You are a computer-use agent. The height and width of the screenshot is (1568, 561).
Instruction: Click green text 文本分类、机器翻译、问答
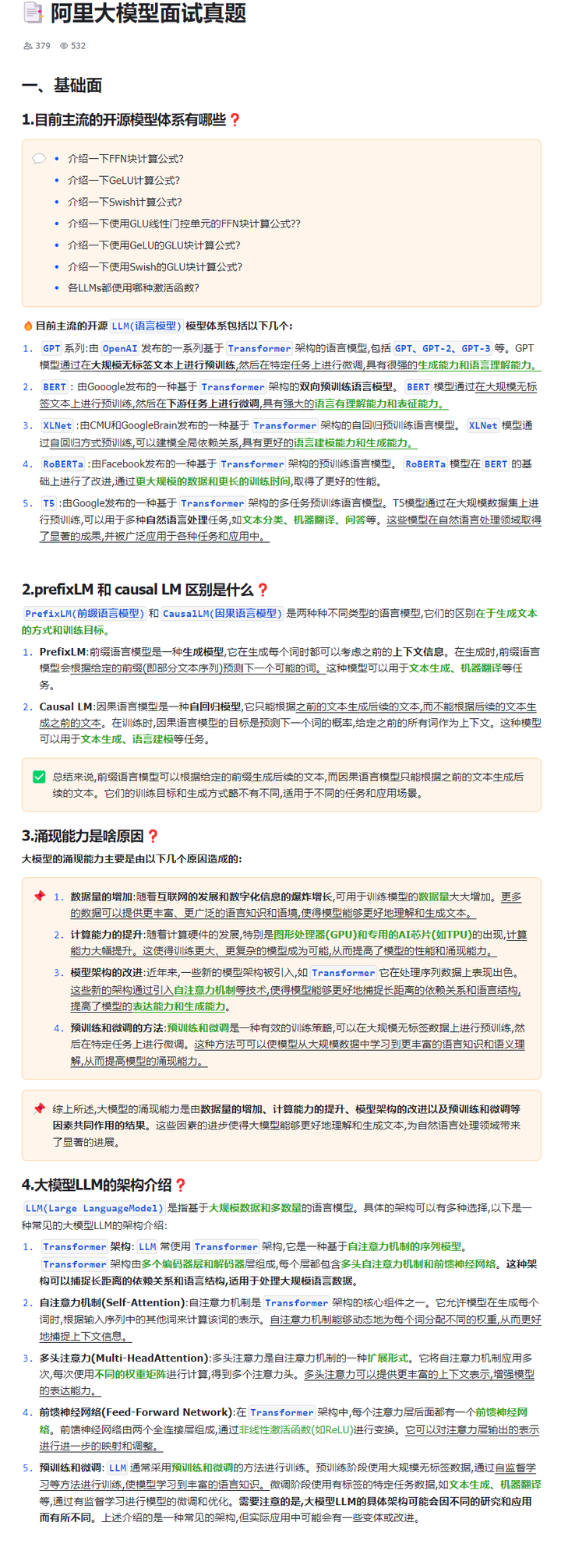coord(304,520)
